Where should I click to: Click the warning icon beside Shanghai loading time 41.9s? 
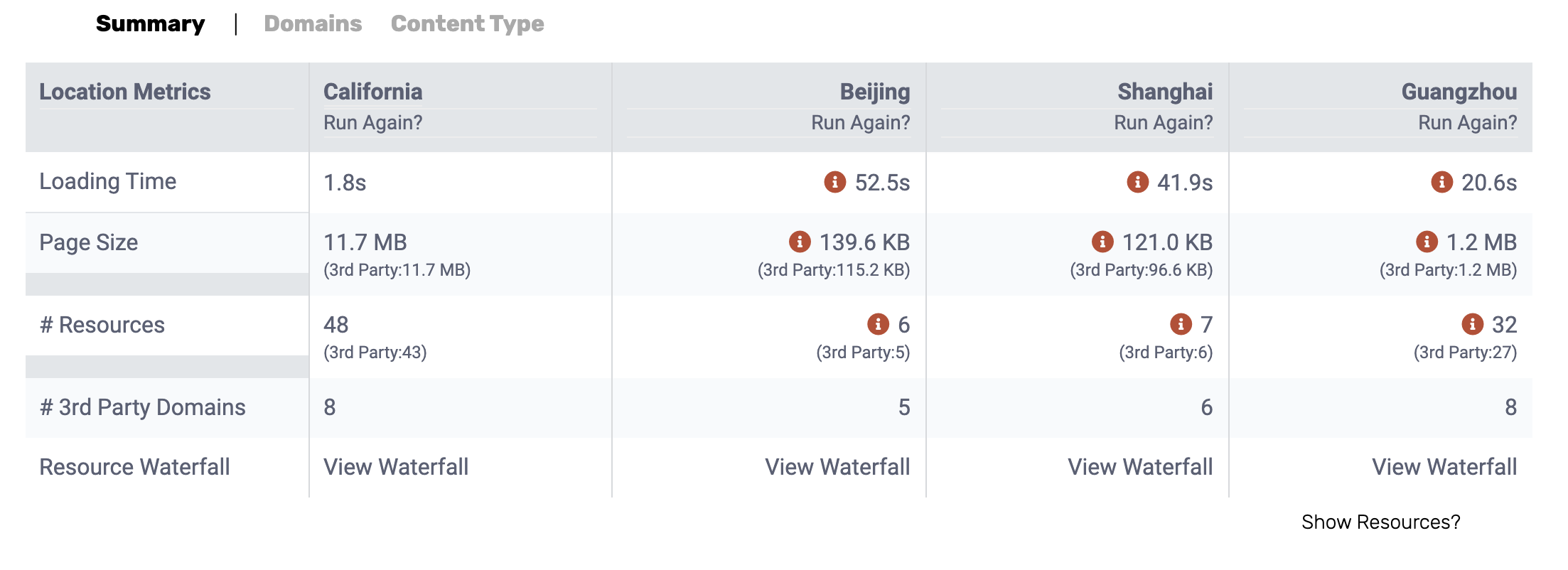[1137, 182]
